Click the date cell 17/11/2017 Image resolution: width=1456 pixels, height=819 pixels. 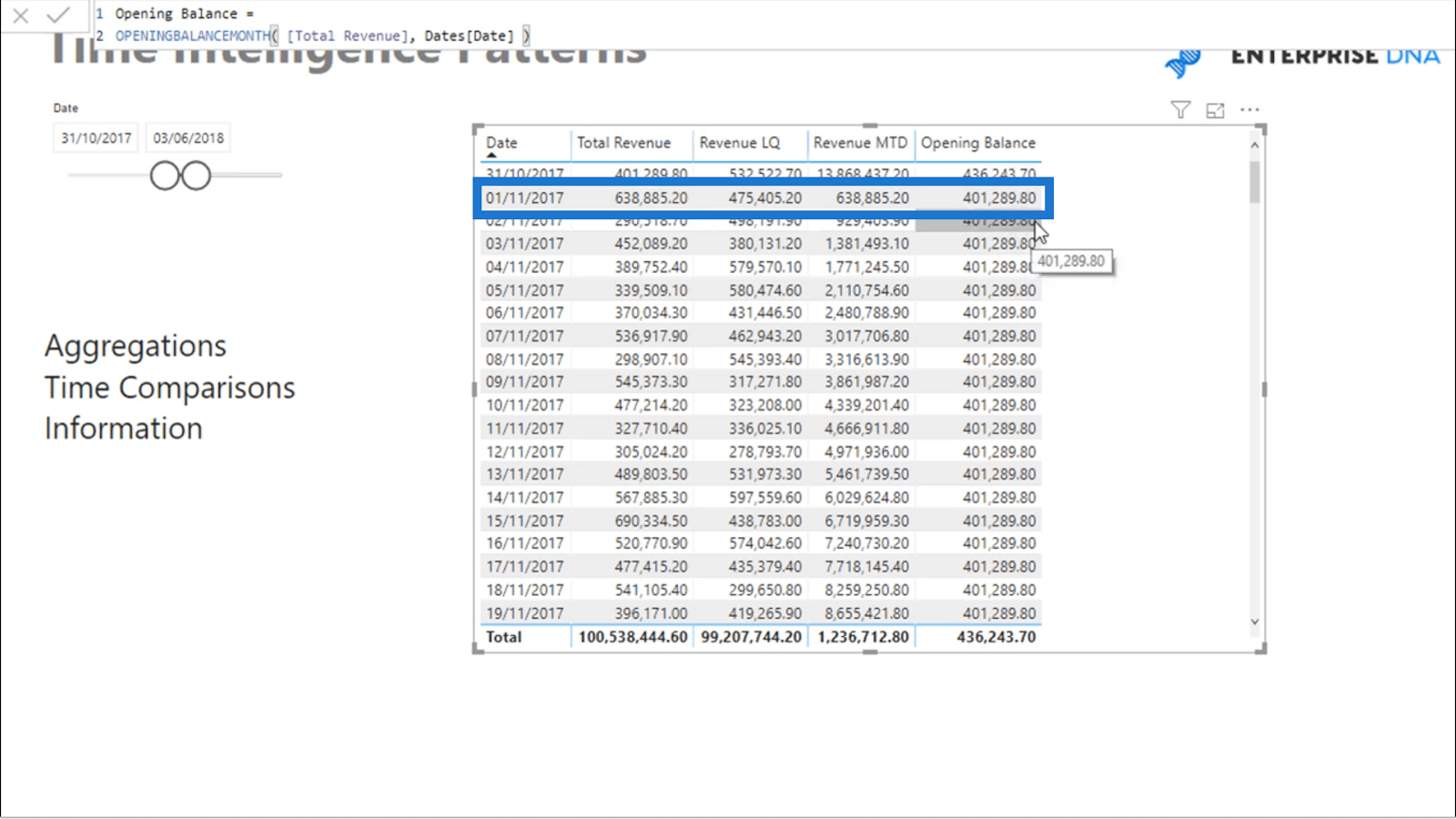524,567
